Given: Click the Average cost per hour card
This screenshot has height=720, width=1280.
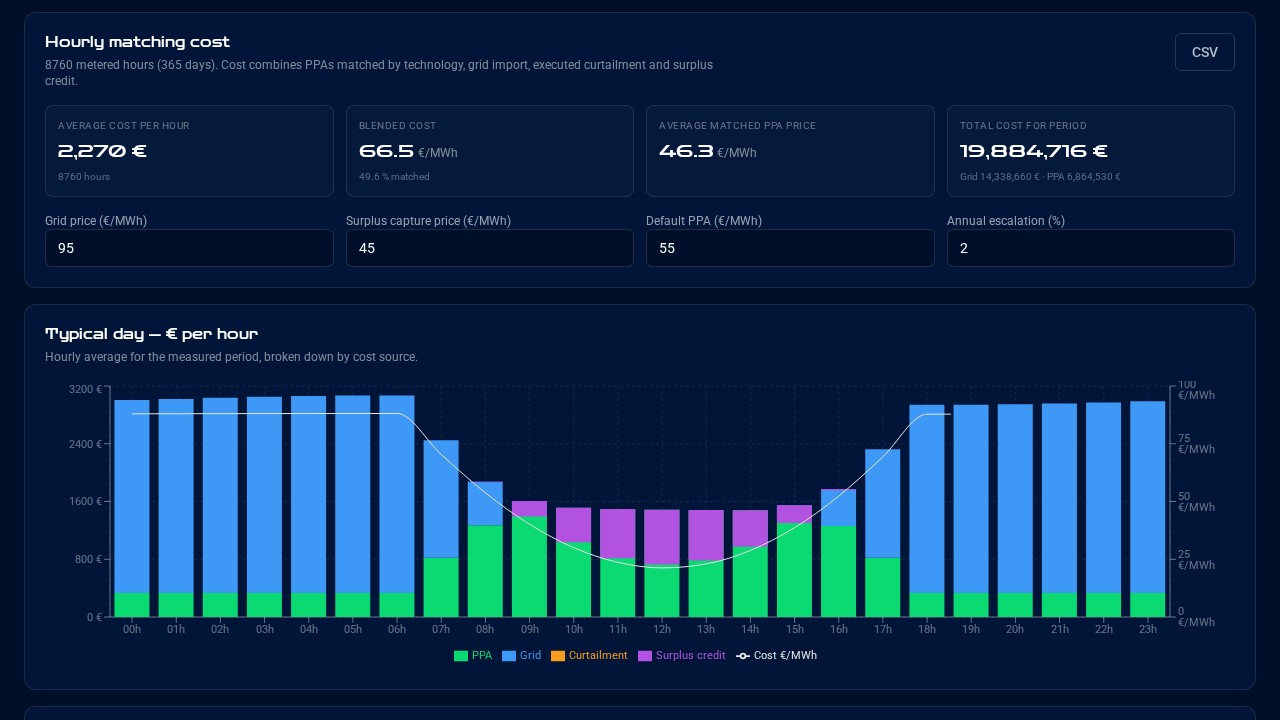Looking at the screenshot, I should point(189,151).
